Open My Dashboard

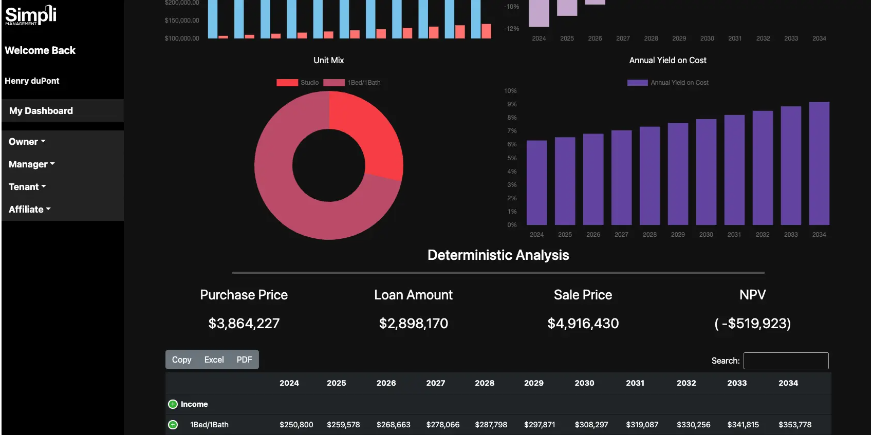coord(63,111)
